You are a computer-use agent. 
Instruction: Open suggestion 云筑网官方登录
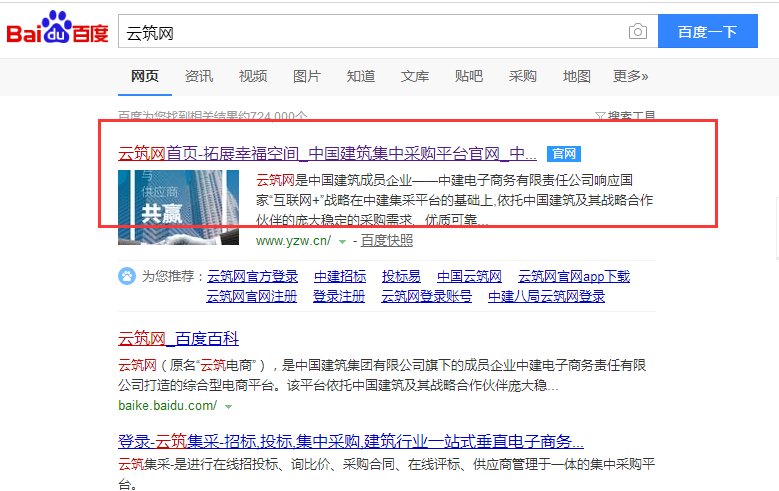tap(252, 276)
